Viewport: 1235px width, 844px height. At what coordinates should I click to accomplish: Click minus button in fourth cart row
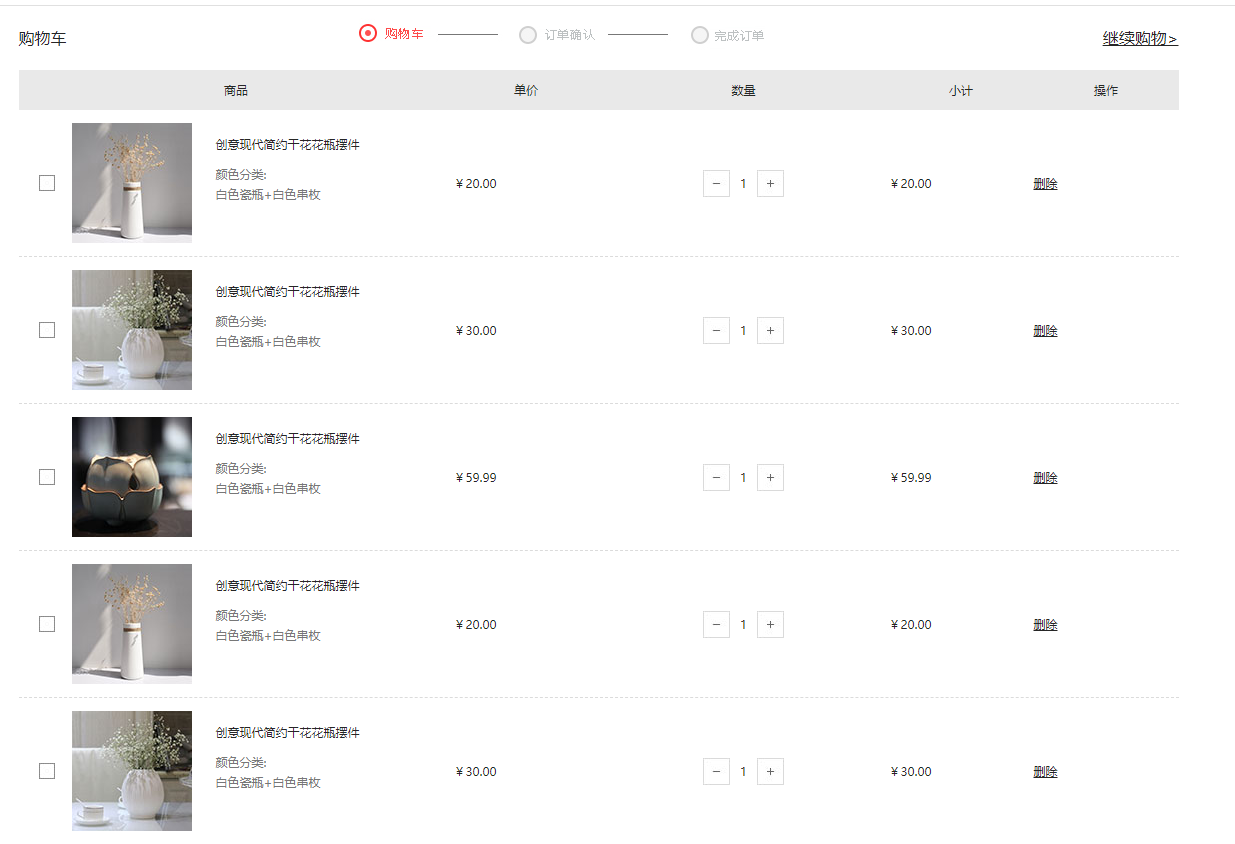pos(716,624)
